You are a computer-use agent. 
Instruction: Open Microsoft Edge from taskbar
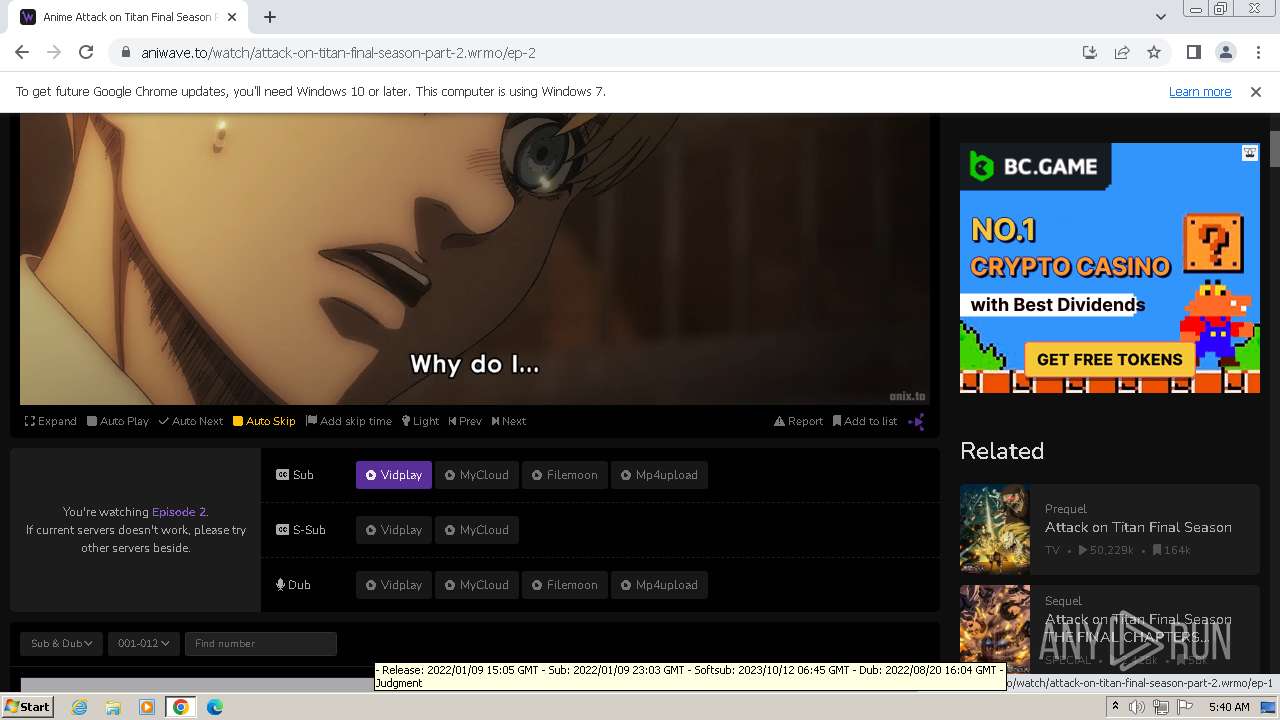215,707
